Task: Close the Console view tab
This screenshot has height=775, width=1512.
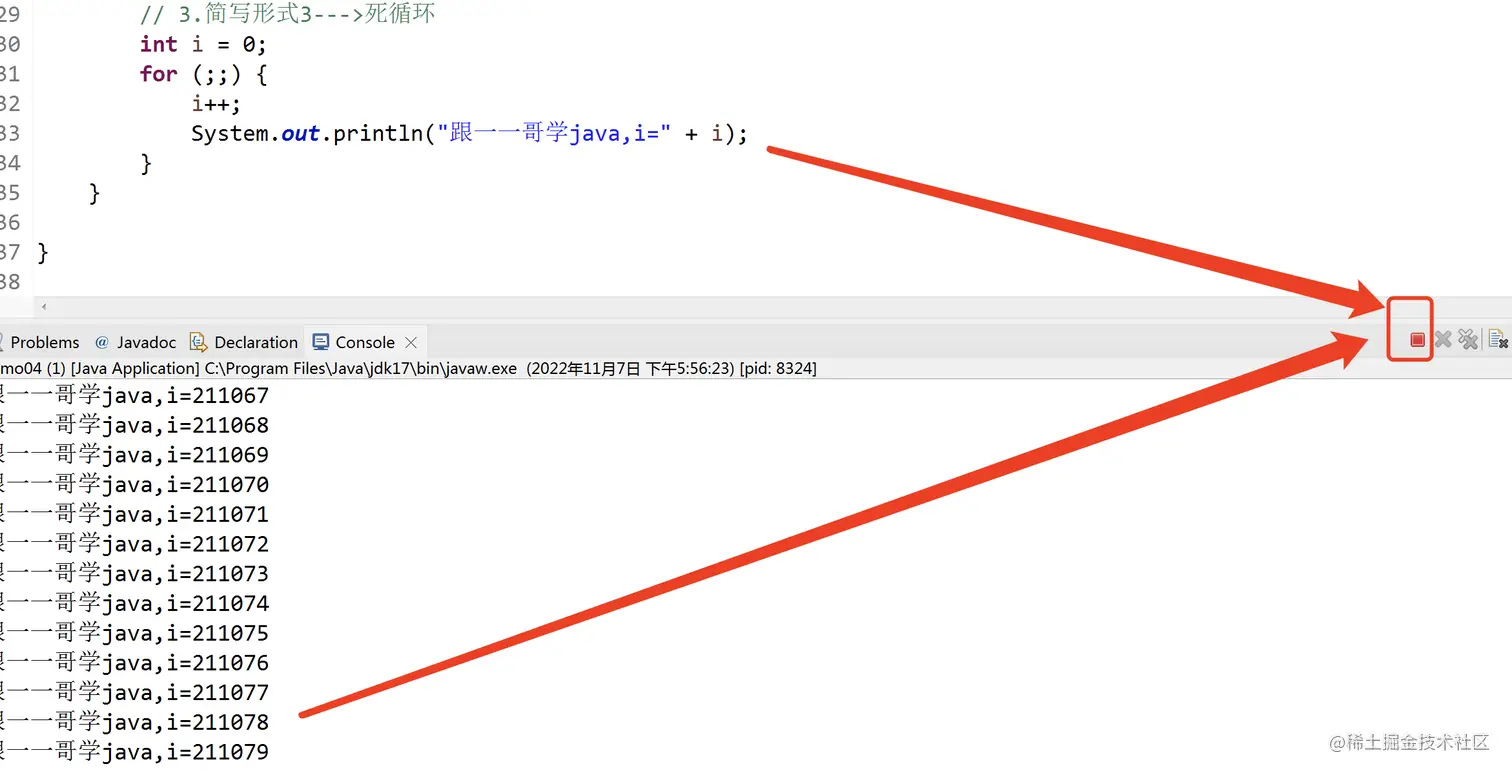Action: point(411,342)
